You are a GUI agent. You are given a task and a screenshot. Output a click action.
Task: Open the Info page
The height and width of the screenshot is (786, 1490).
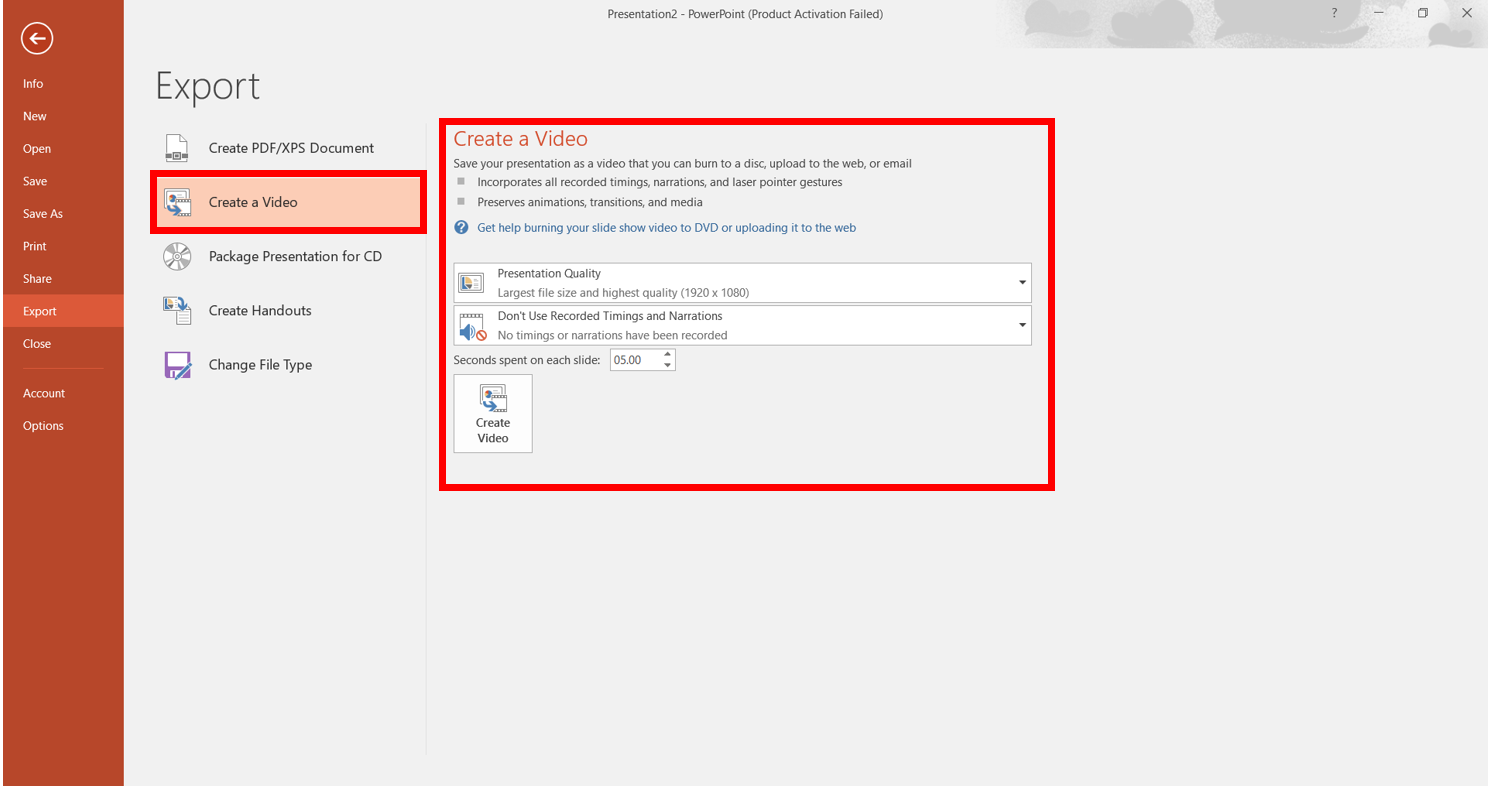(62, 84)
